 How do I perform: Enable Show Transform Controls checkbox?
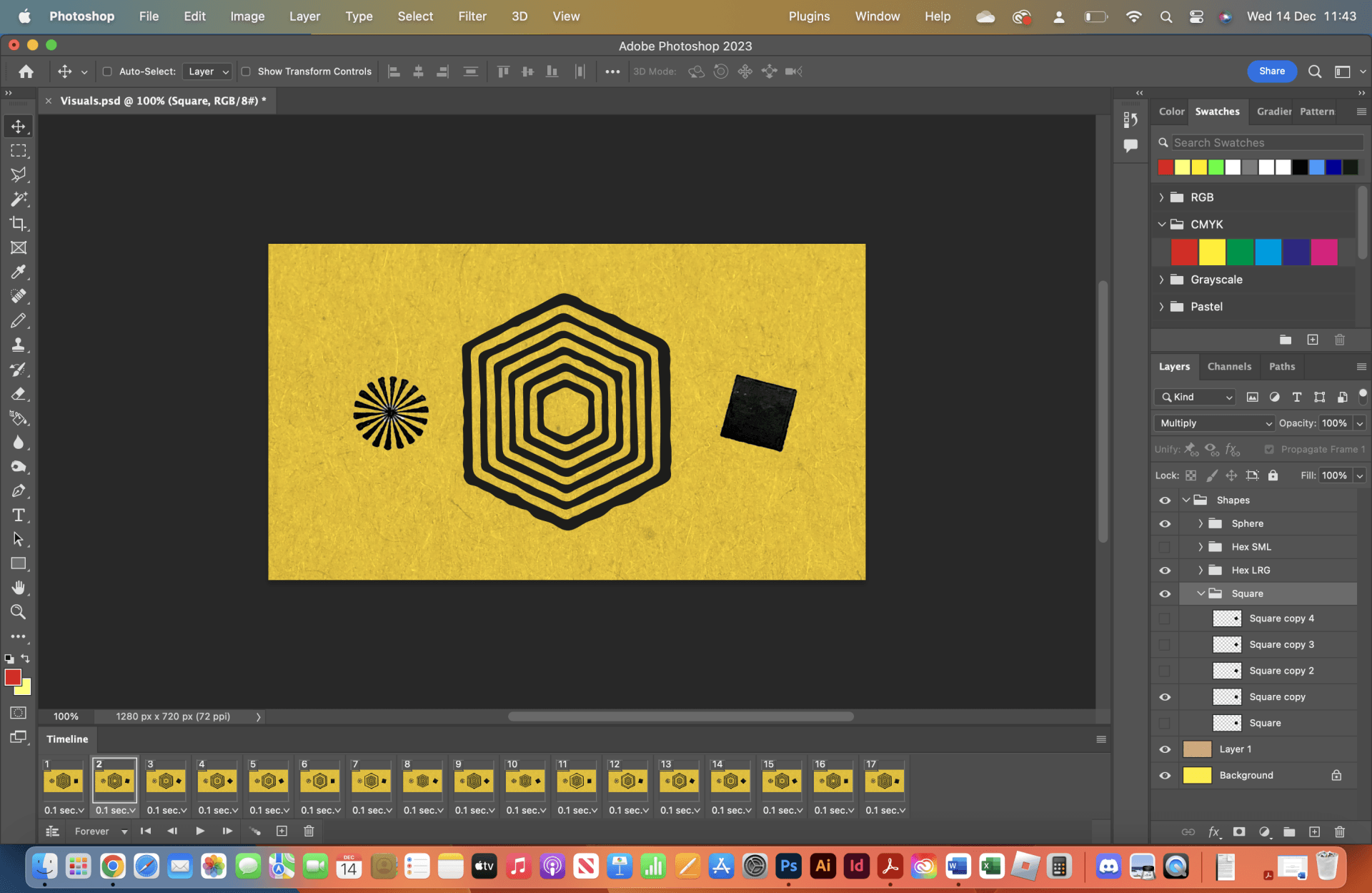point(246,71)
